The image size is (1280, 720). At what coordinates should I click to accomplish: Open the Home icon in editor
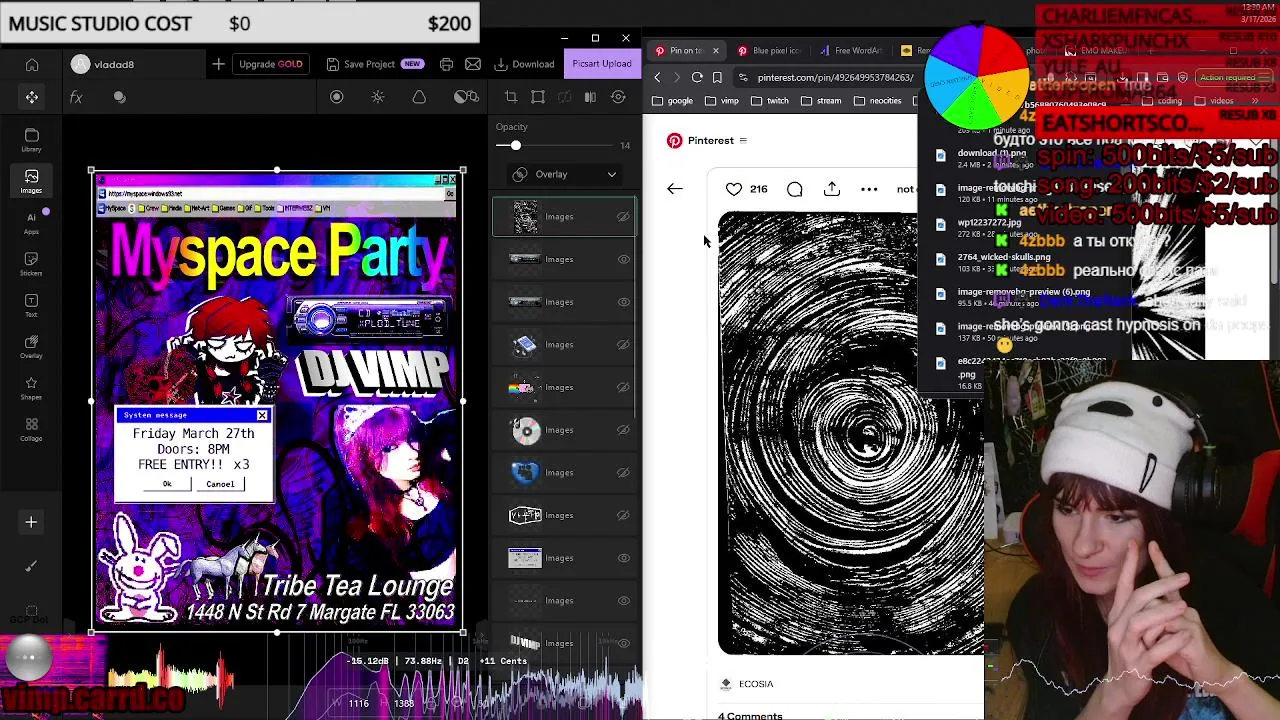point(32,64)
